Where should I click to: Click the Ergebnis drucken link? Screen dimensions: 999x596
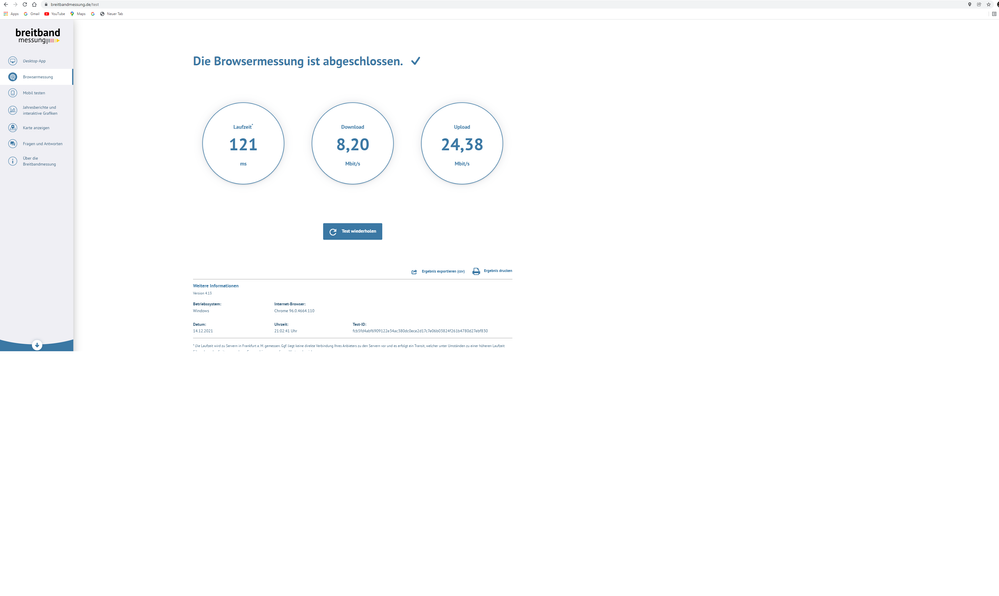pyautogui.click(x=498, y=271)
